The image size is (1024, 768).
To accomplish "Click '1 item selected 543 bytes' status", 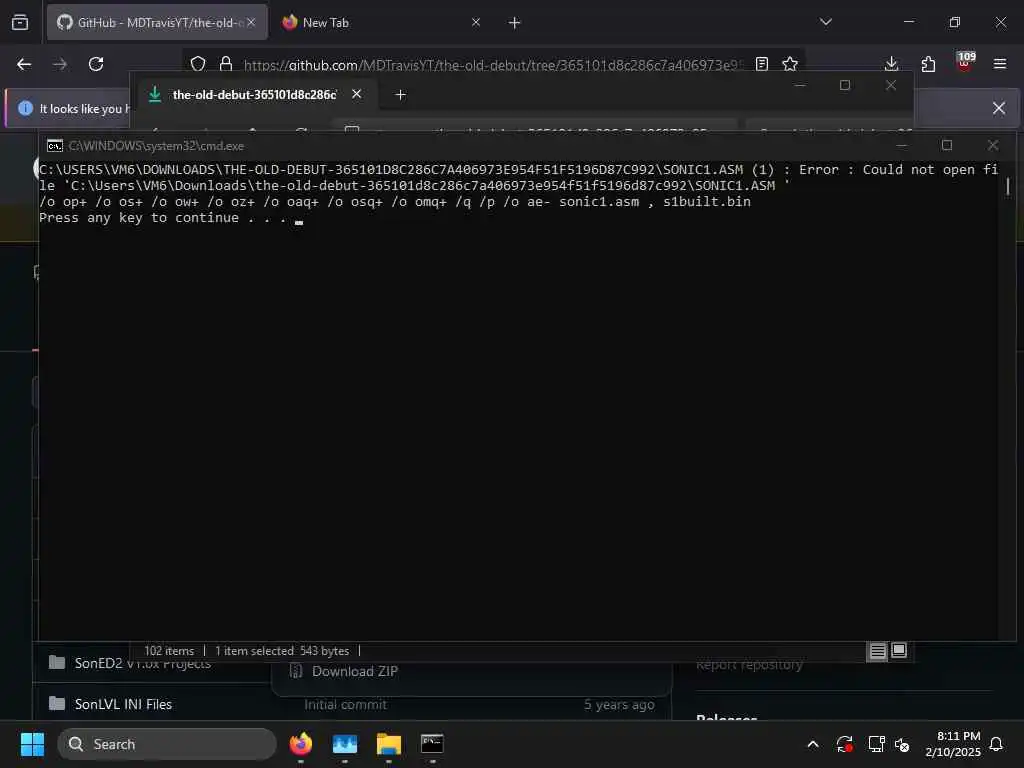I will (282, 651).
